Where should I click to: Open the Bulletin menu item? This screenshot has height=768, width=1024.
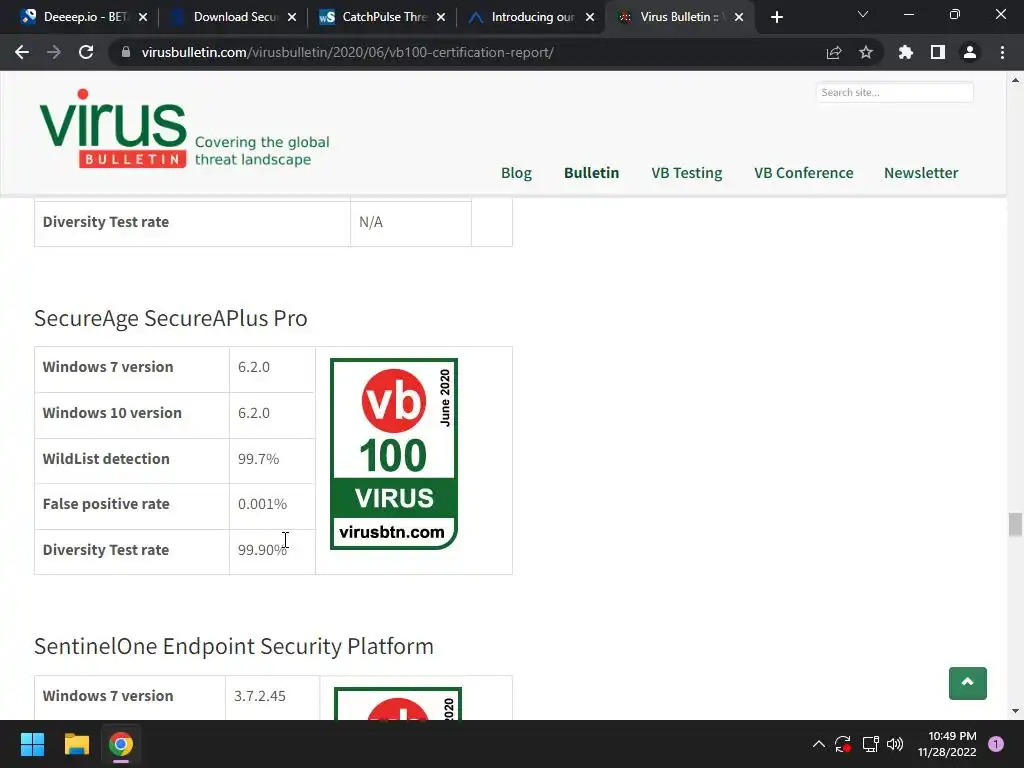click(x=591, y=173)
